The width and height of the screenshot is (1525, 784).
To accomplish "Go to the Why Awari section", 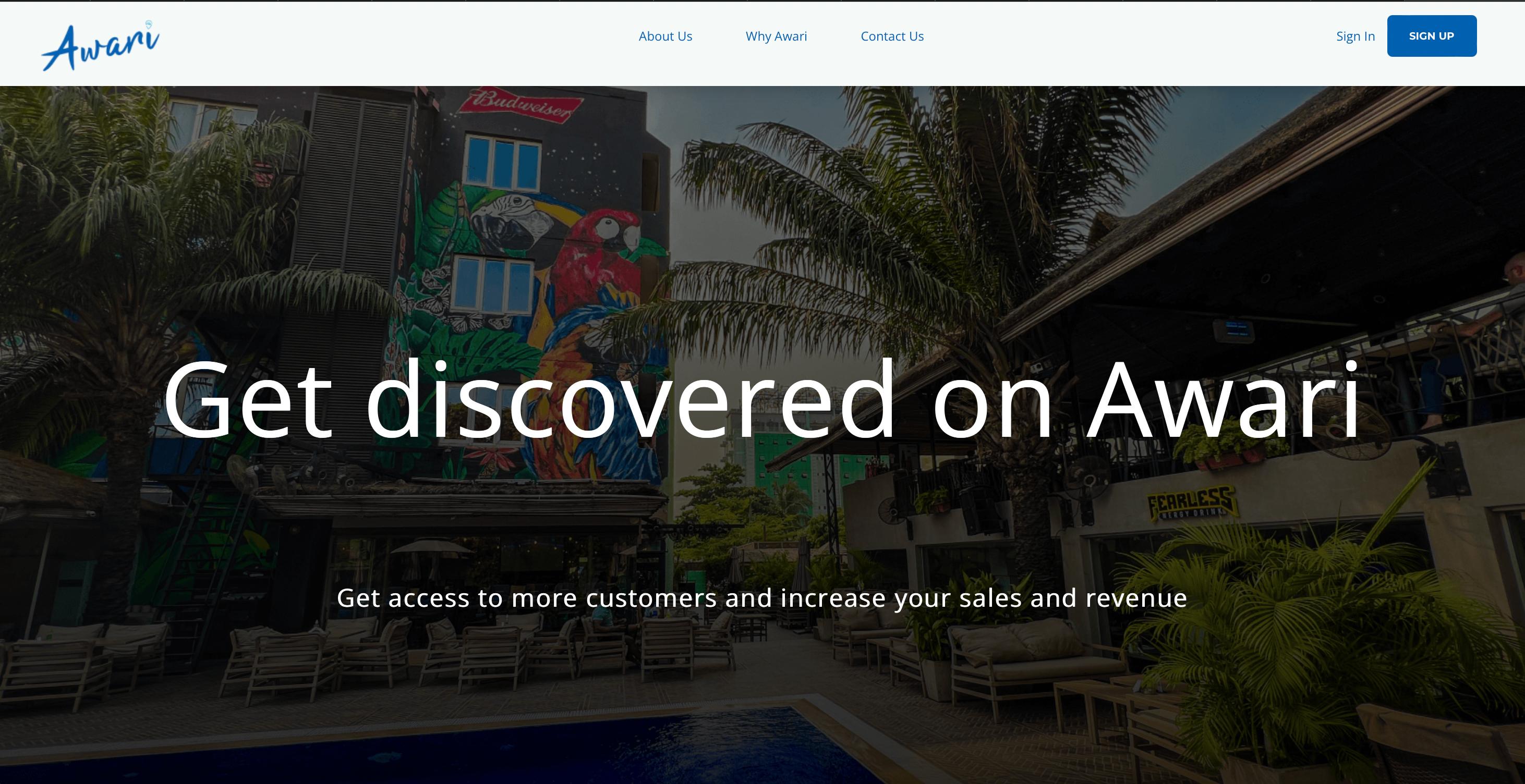I will coord(776,36).
